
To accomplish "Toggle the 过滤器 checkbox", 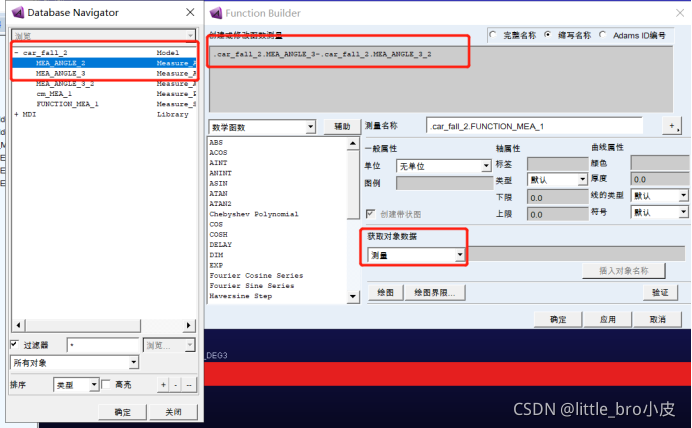I will (15, 345).
